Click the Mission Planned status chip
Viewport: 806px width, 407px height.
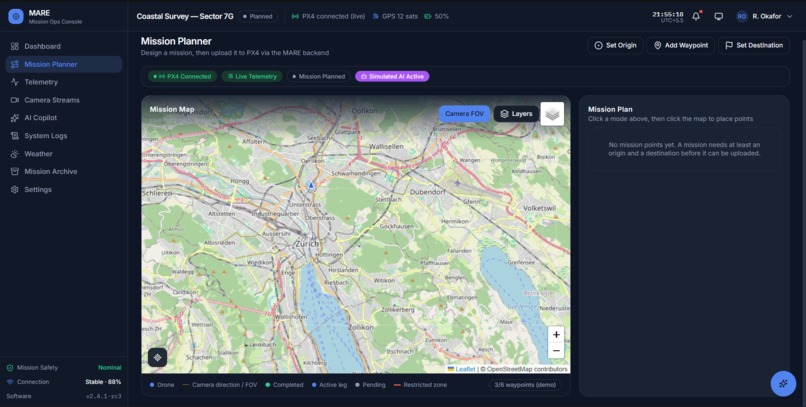(x=319, y=77)
